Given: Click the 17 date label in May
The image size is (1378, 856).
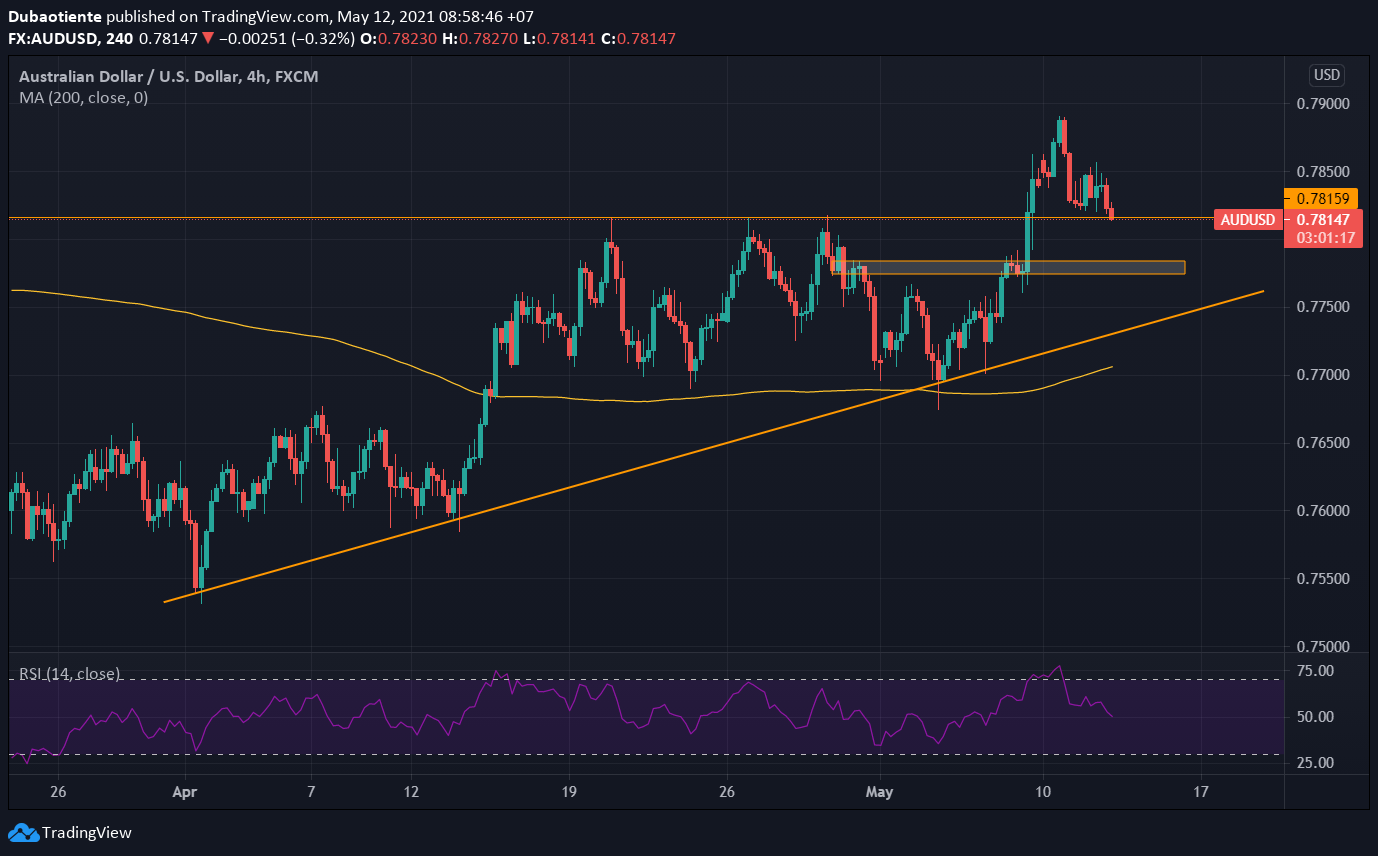Looking at the screenshot, I should click(1201, 792).
